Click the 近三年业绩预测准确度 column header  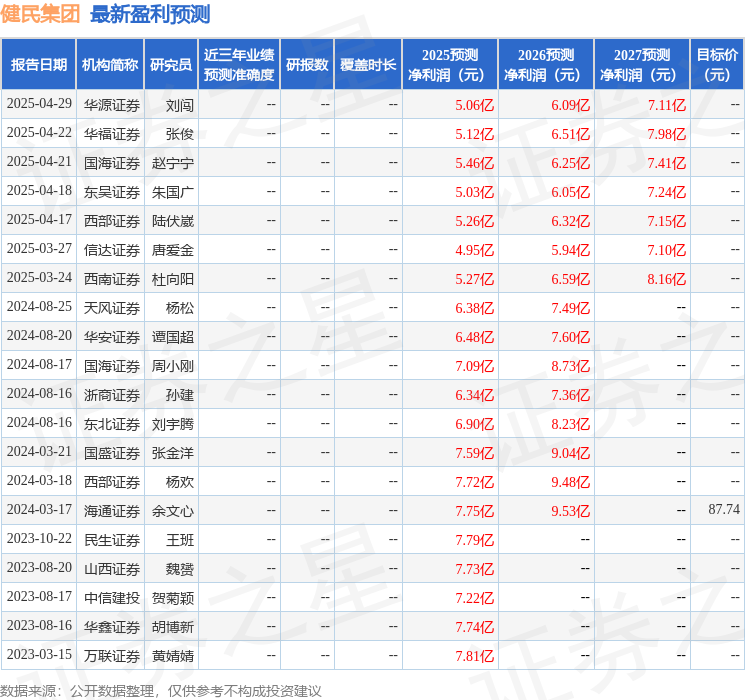pyautogui.click(x=238, y=65)
